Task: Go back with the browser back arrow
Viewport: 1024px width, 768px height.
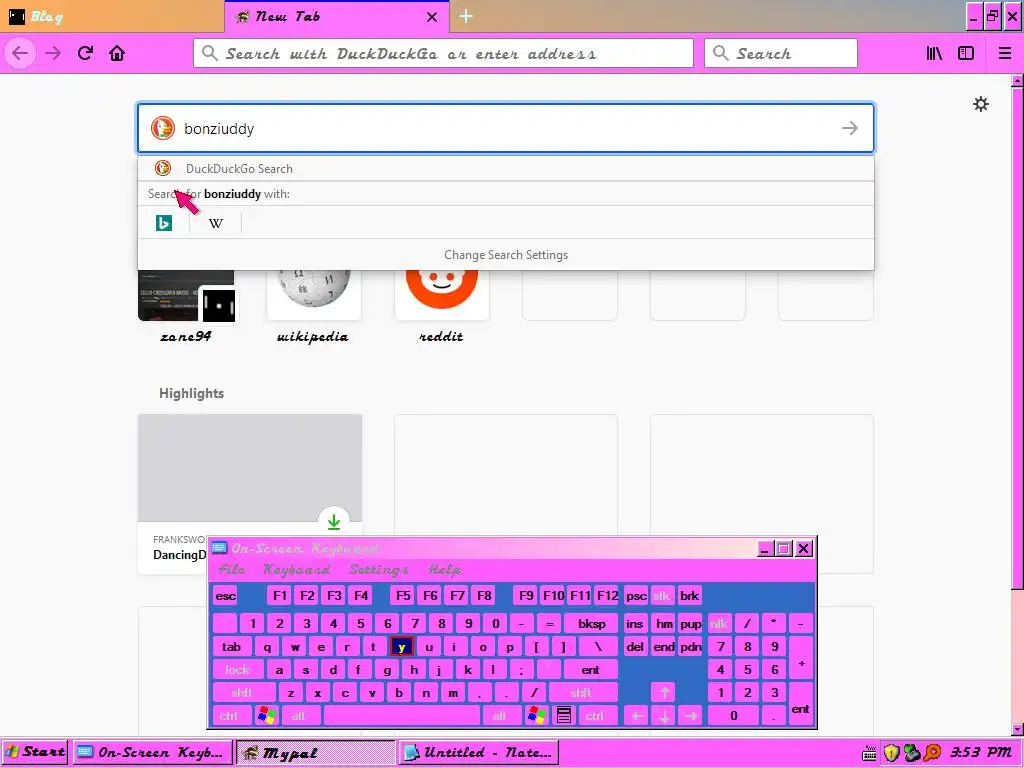Action: pos(20,53)
